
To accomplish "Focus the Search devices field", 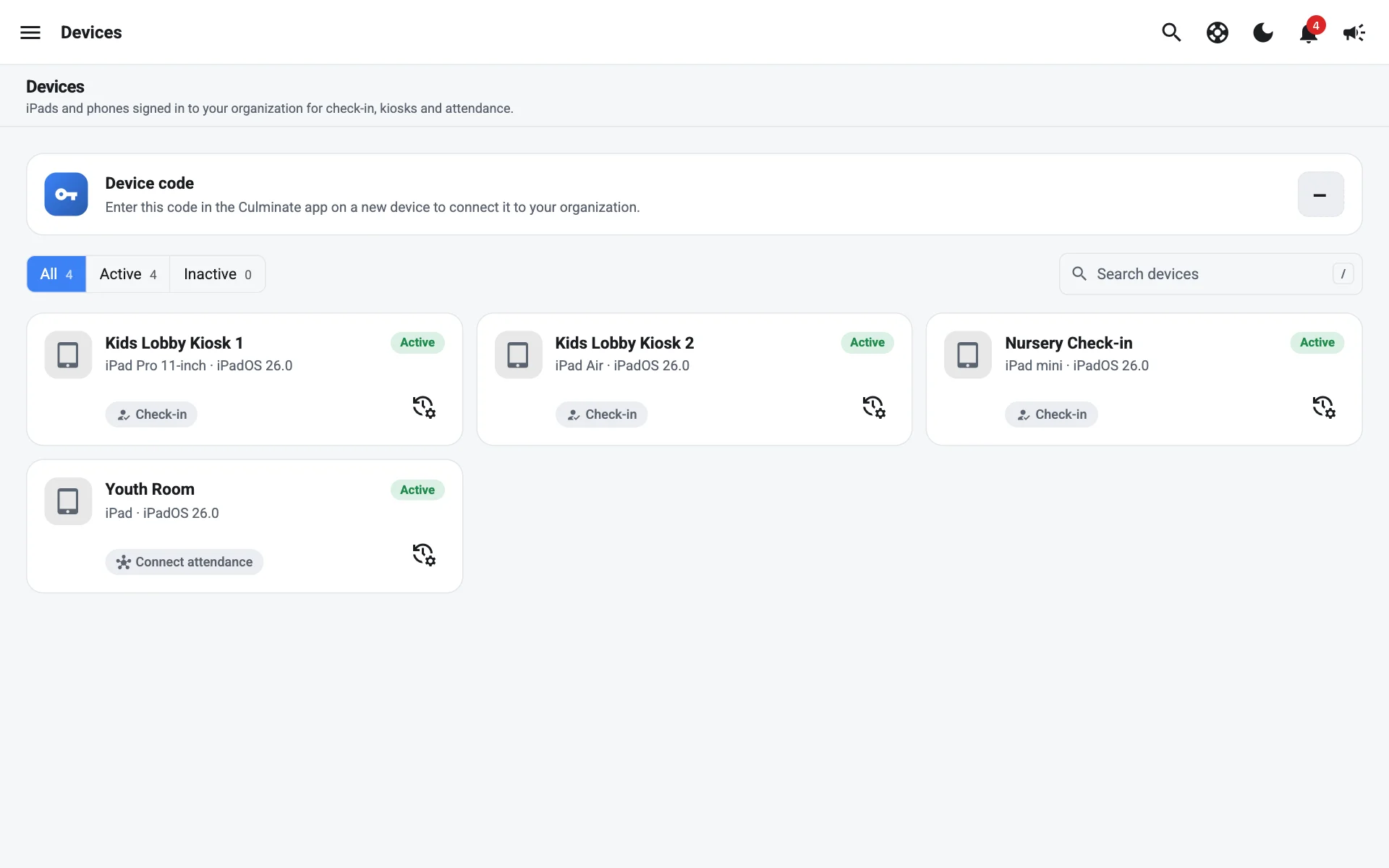I will tap(1210, 274).
